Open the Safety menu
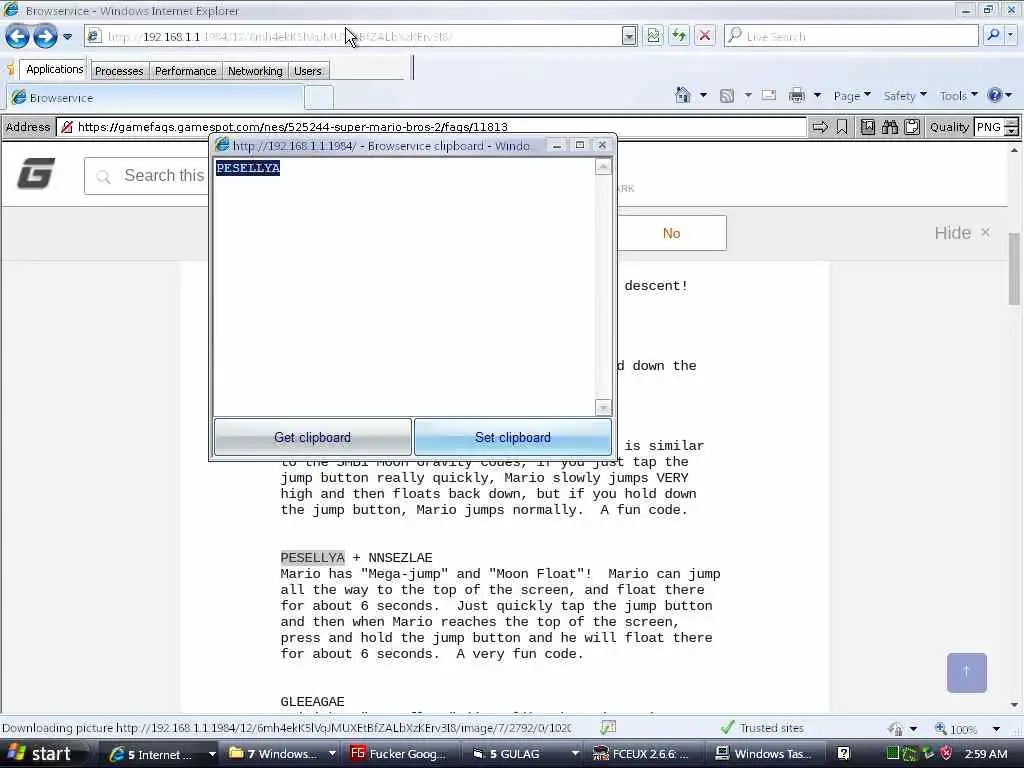Viewport: 1024px width, 768px height. [904, 96]
